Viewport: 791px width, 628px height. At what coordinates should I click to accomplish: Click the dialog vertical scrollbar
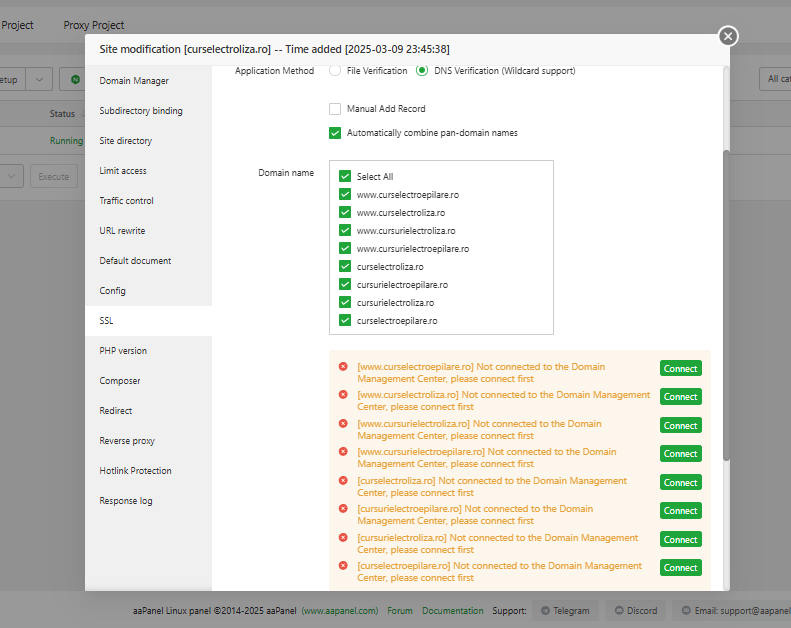coord(726,300)
